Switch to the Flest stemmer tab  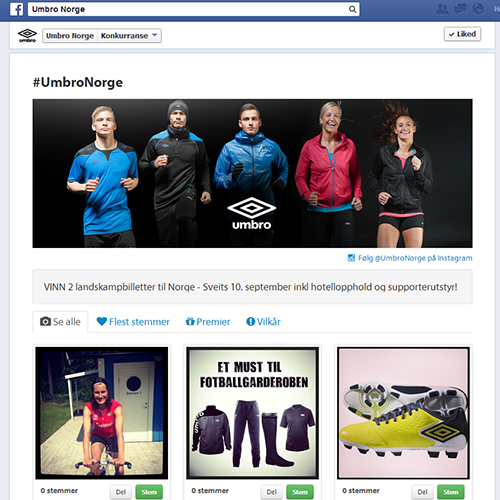point(133,322)
